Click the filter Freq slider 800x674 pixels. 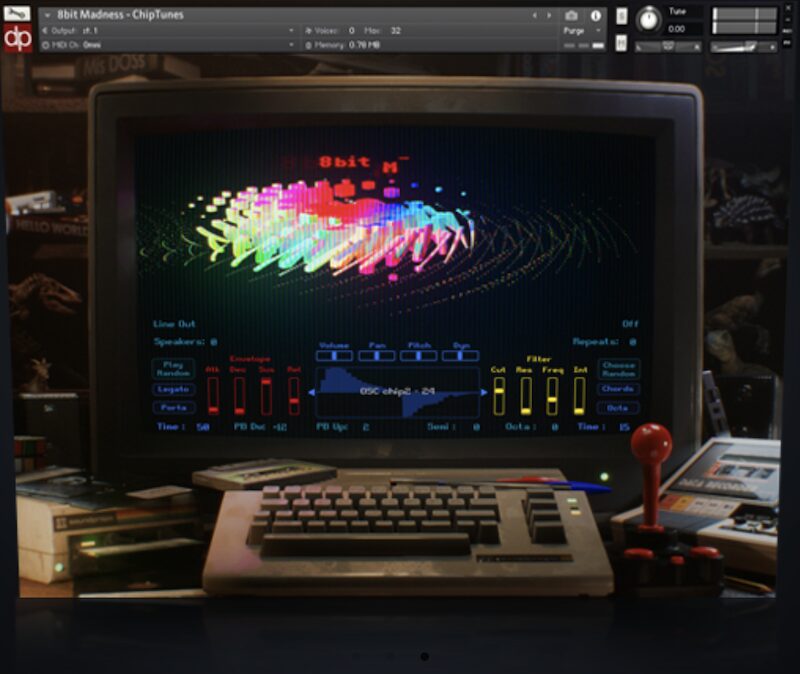coord(552,396)
